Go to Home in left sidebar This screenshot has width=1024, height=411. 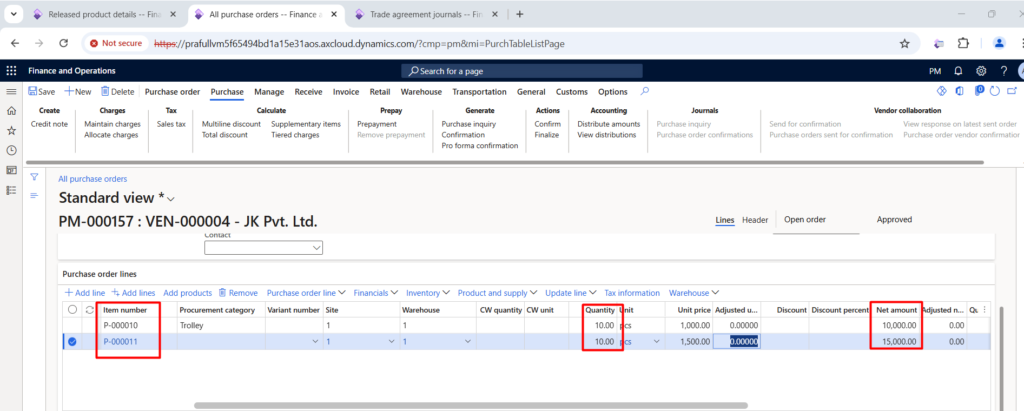point(11,111)
